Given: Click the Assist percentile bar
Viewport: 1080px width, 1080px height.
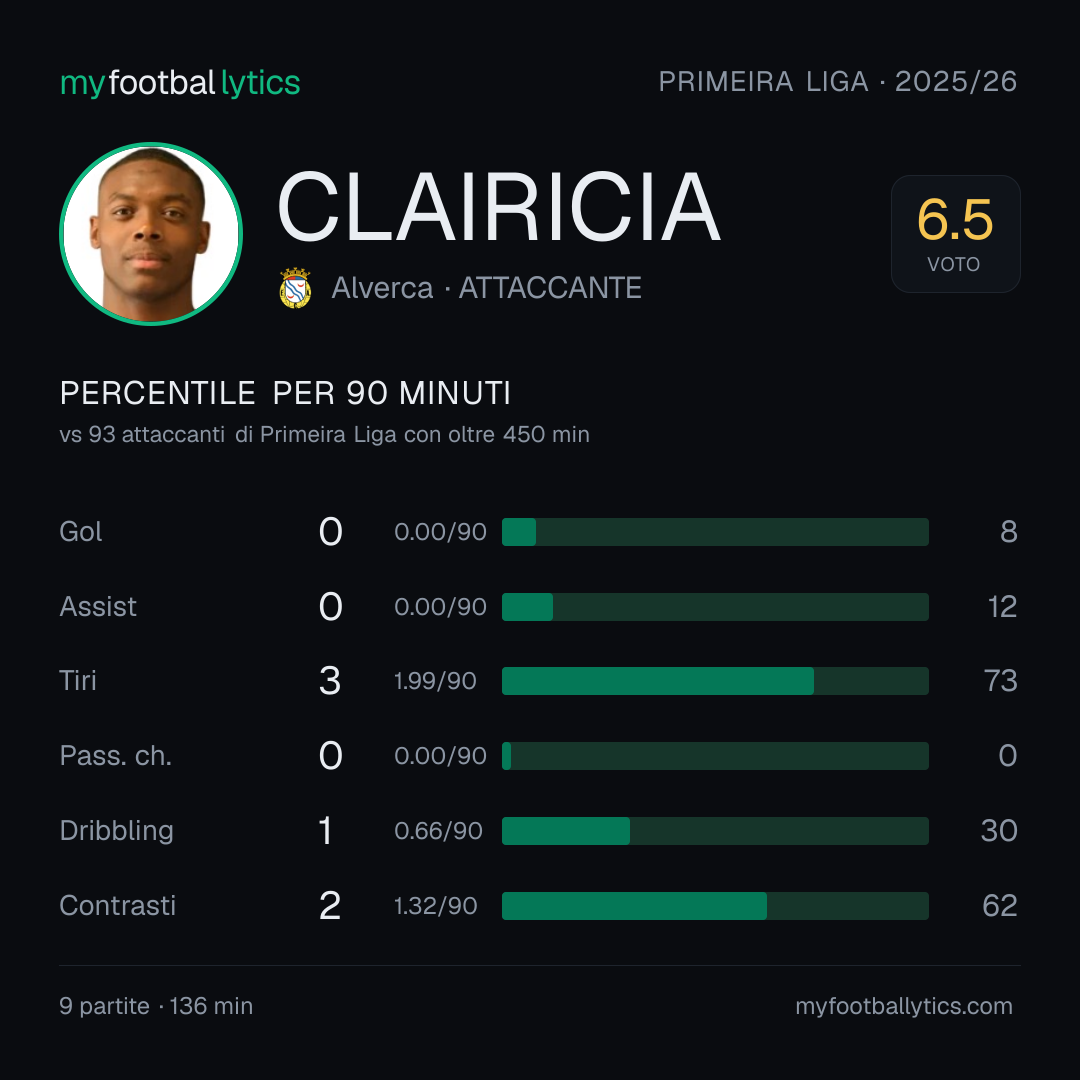Looking at the screenshot, I should pos(715,607).
